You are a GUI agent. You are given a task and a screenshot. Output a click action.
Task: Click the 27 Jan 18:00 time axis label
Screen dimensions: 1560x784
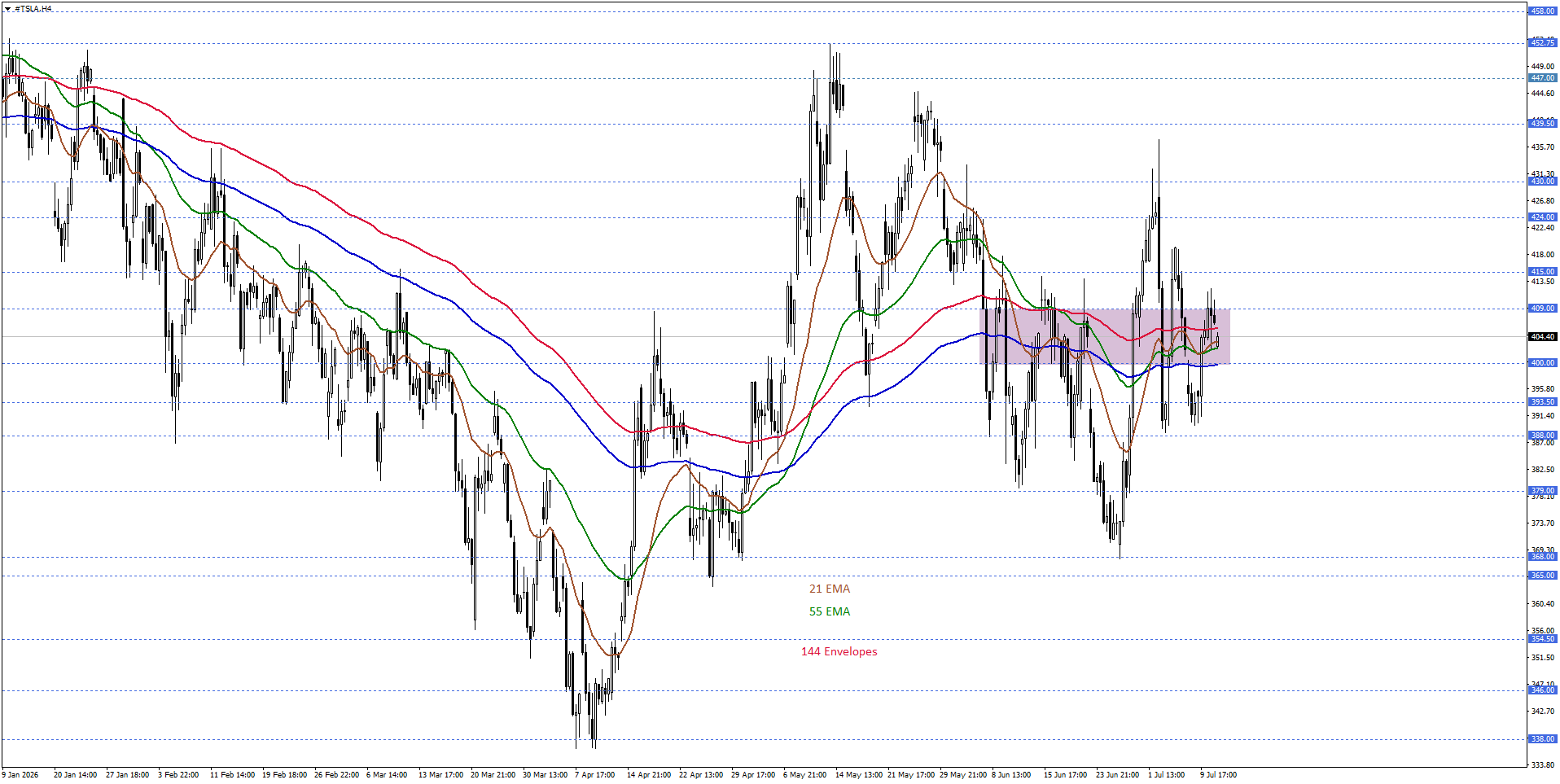tap(127, 775)
